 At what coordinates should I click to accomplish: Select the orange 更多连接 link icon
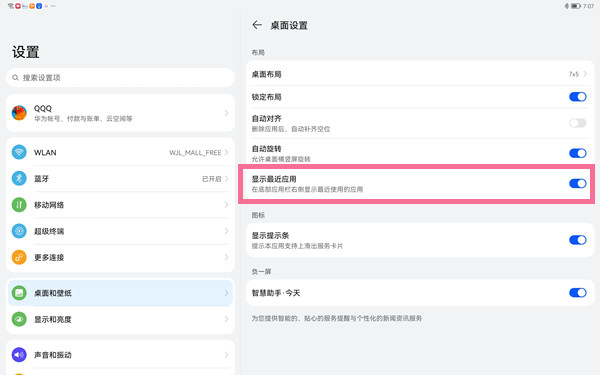pyautogui.click(x=19, y=257)
